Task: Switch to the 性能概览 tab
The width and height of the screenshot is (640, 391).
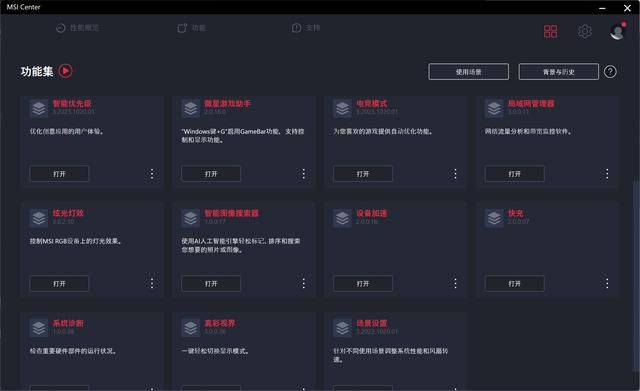Action: tap(78, 28)
